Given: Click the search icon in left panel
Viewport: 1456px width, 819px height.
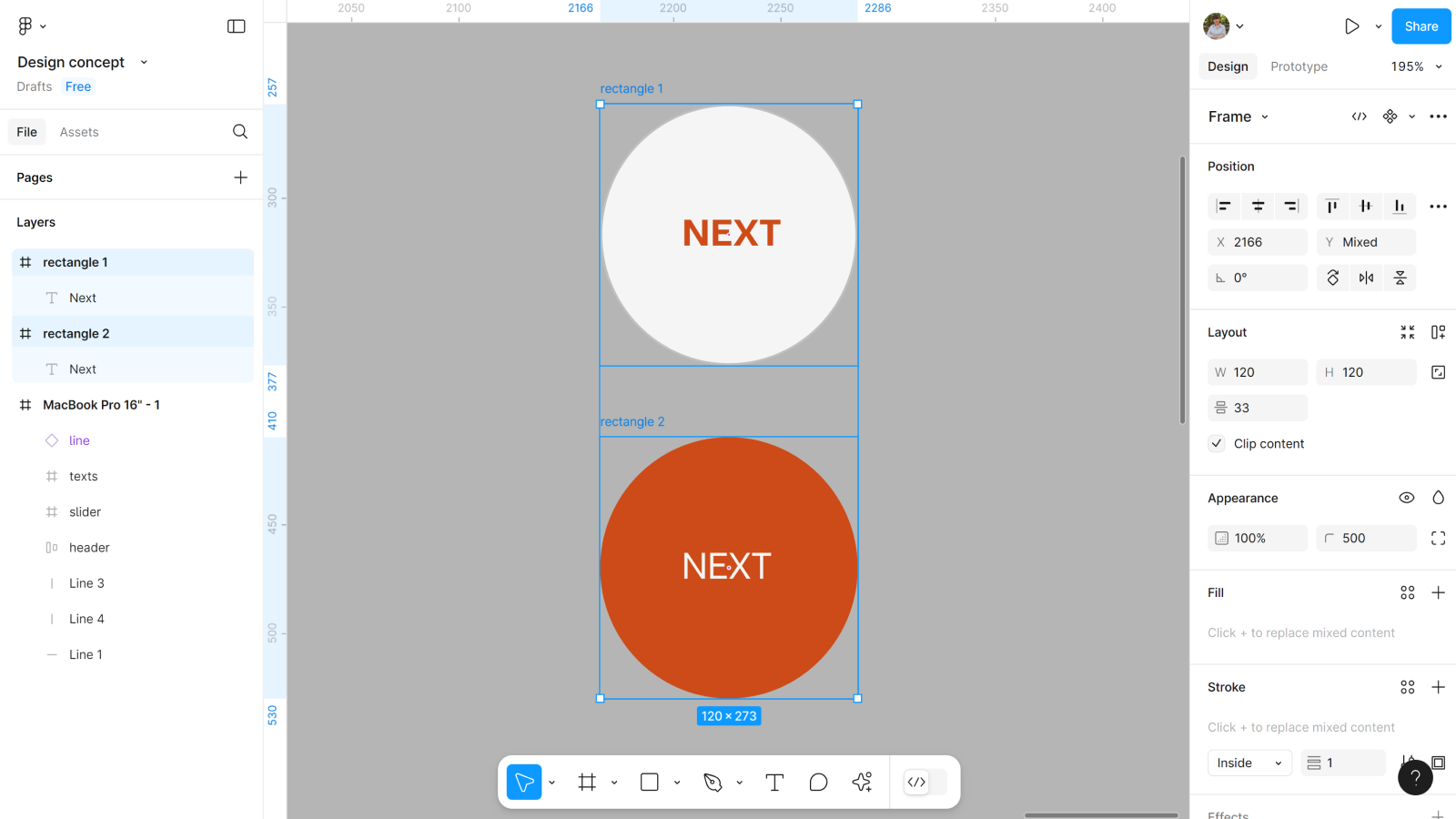Looking at the screenshot, I should (240, 132).
